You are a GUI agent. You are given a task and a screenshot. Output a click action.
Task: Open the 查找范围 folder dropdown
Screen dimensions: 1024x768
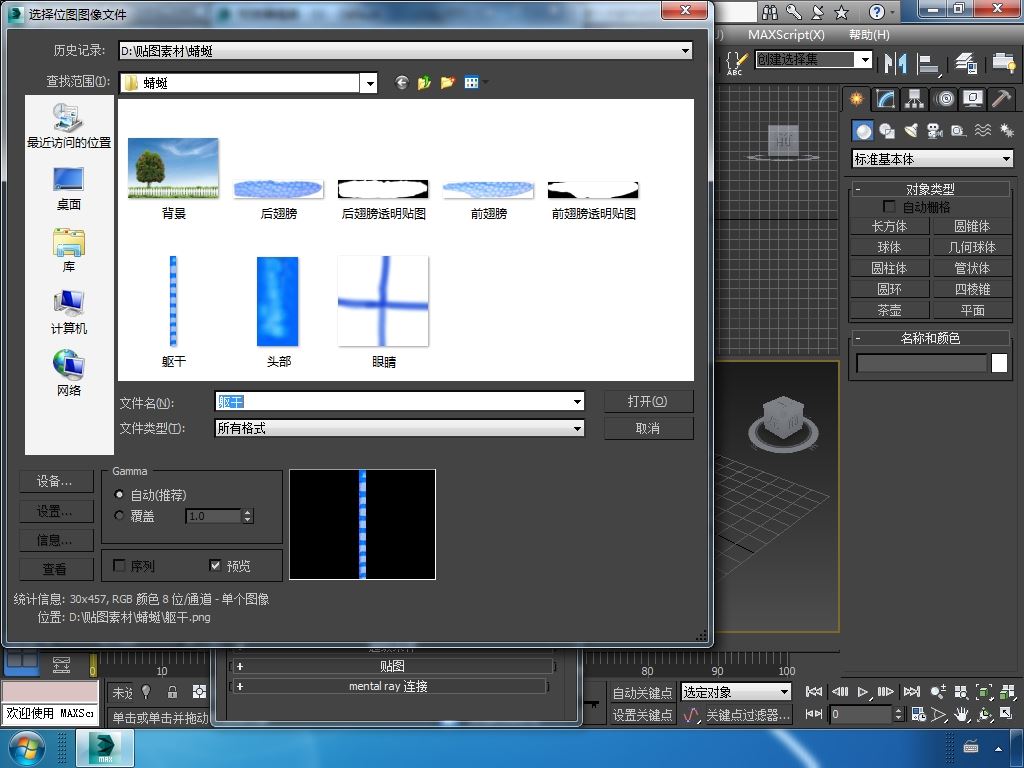(x=370, y=83)
